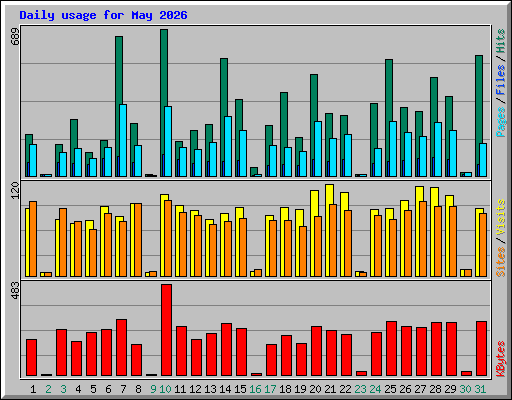Click day 27 on the x-axis
512x400 pixels.
(x=420, y=389)
